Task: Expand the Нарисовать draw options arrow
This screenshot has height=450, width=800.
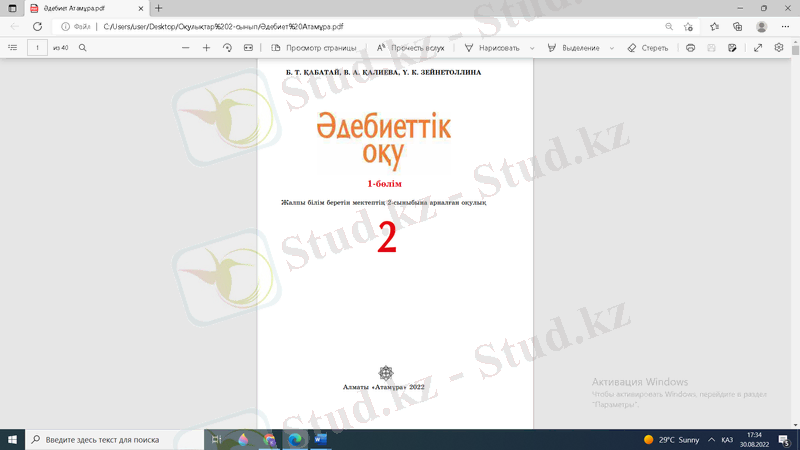Action: pos(532,47)
